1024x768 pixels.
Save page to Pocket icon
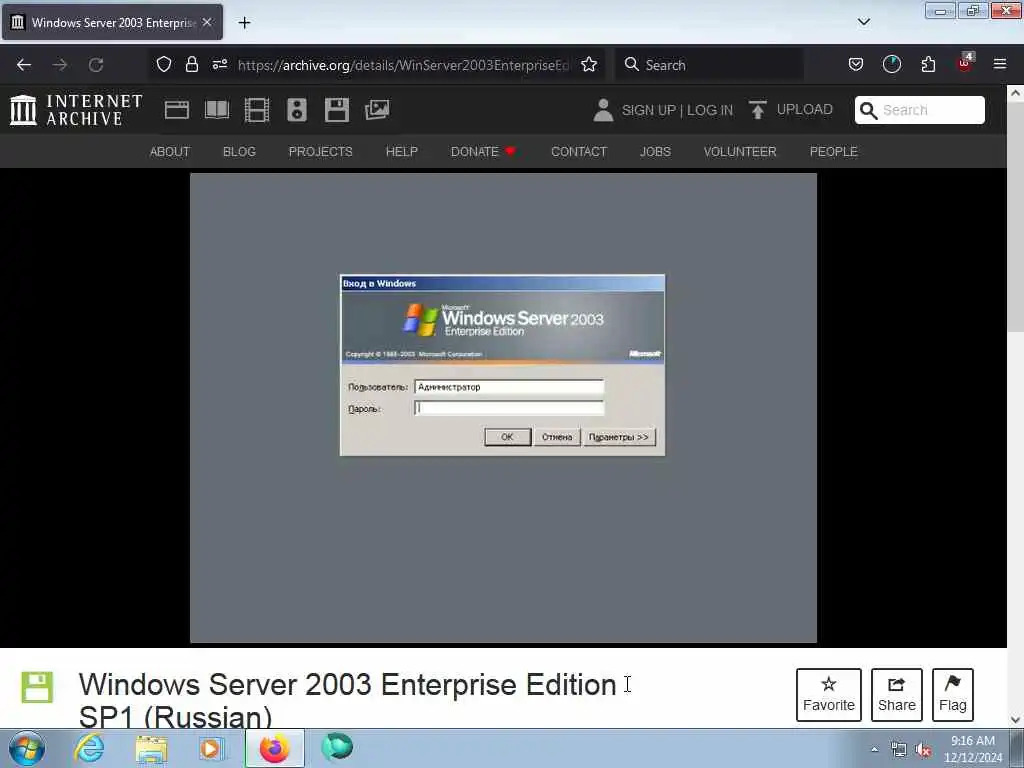(856, 64)
